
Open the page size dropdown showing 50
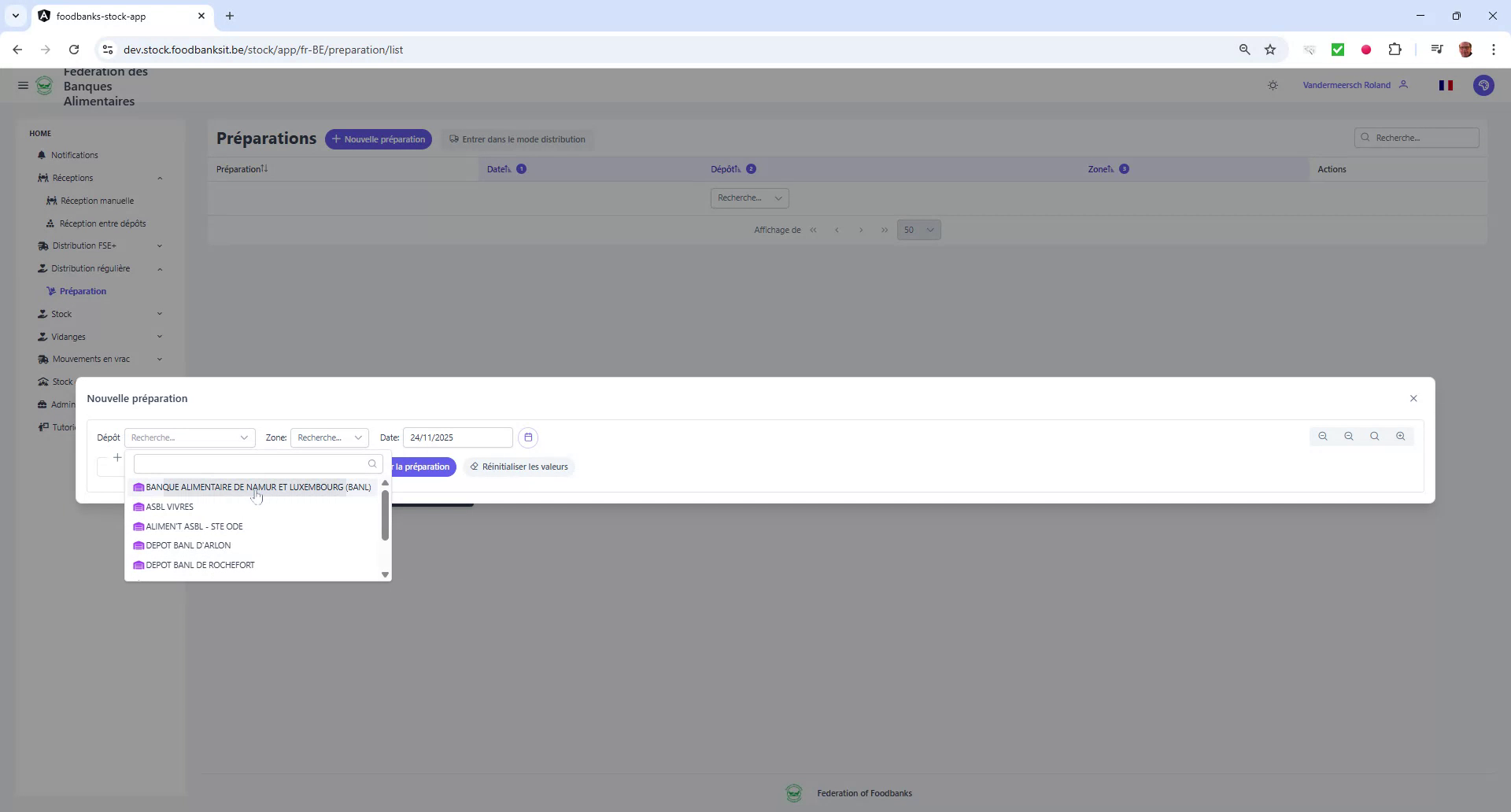click(918, 230)
